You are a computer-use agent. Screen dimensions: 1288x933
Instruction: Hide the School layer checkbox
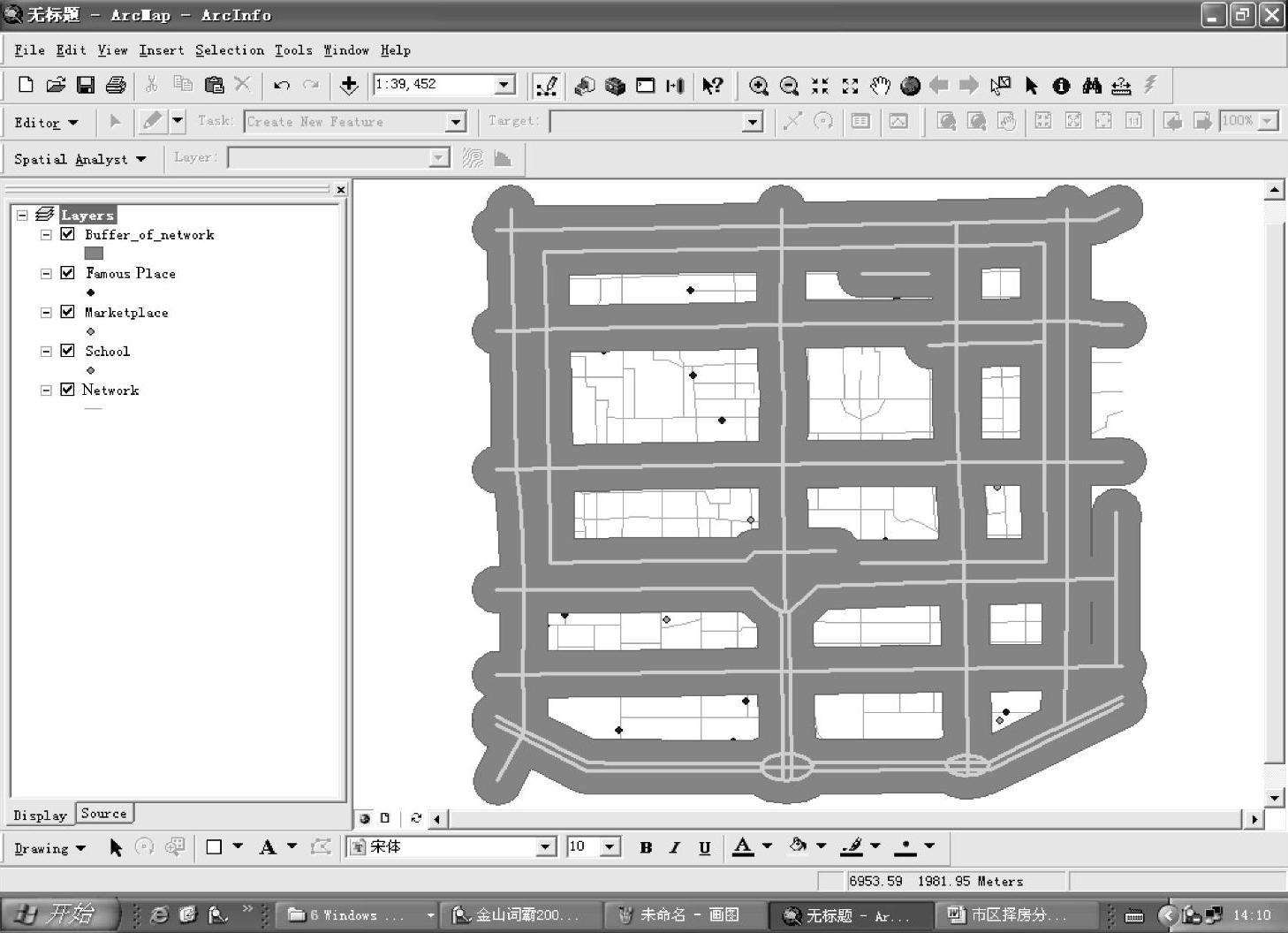[x=67, y=351]
